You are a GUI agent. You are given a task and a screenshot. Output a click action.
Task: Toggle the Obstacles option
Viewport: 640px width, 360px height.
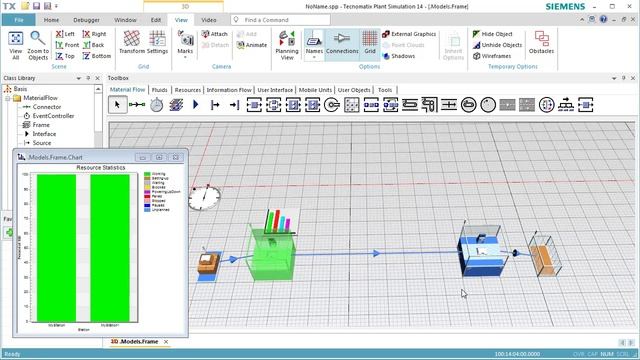pos(541,42)
